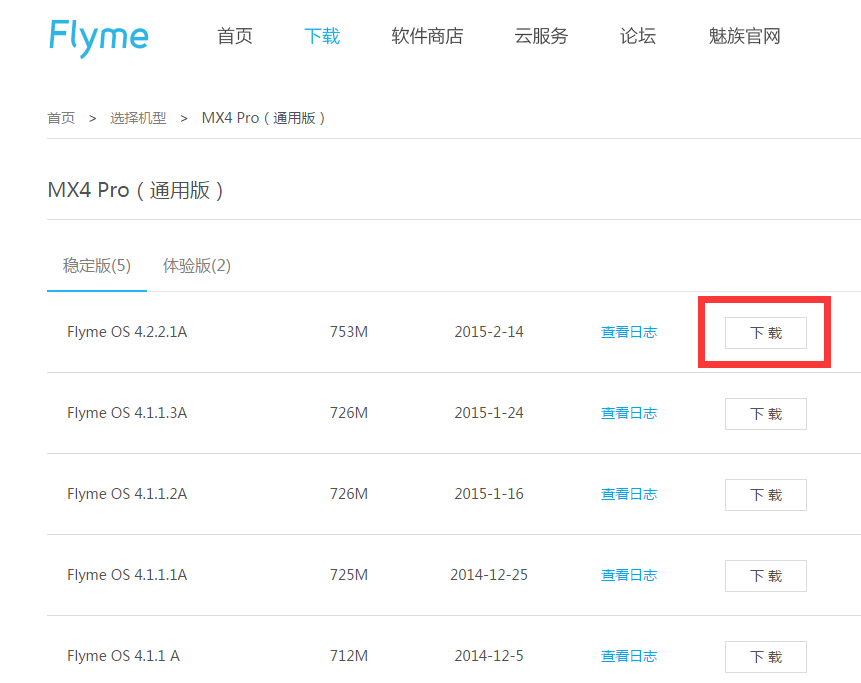Download Flyme OS 4.2.2.1A firmware

click(x=765, y=333)
